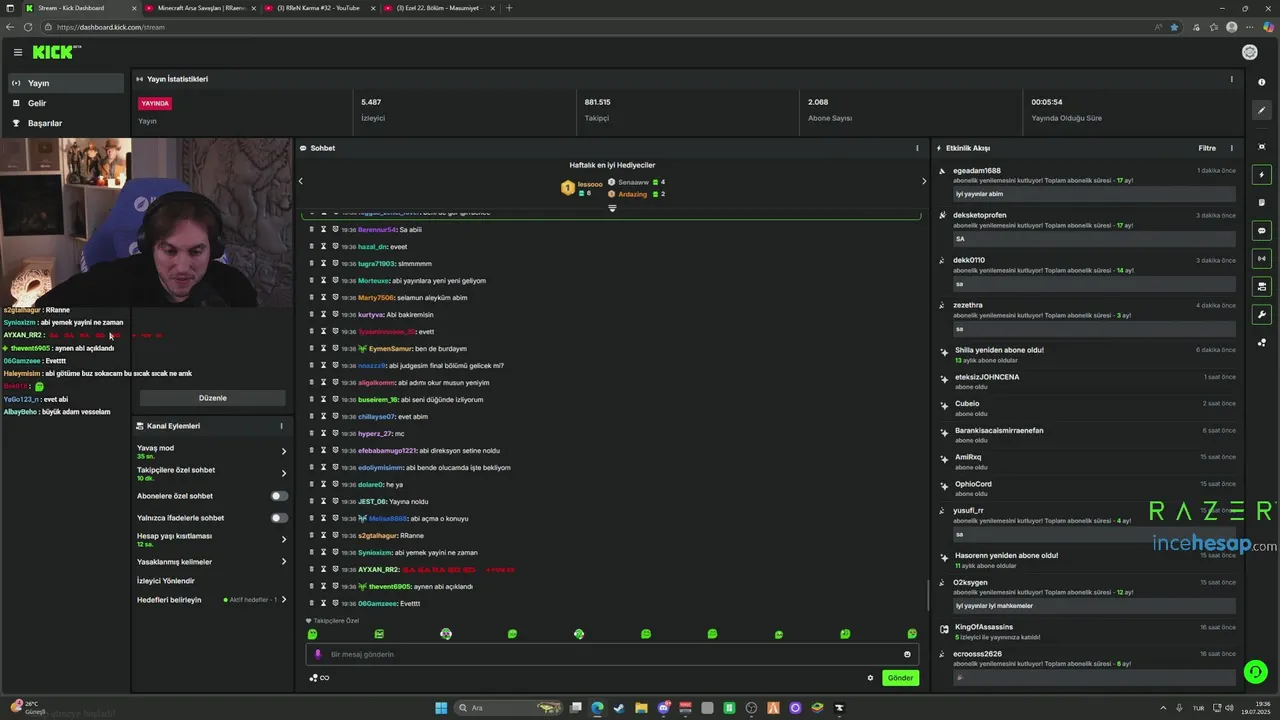The image size is (1280, 720).
Task: Expand Hesap yaşı kısıtlaması options
Action: coord(284,540)
